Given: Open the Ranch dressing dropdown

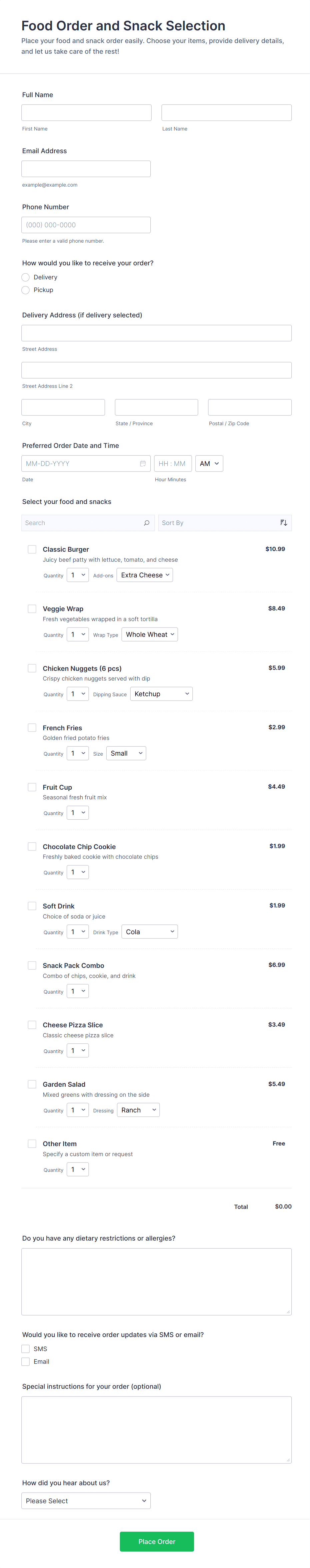Looking at the screenshot, I should (x=138, y=1110).
